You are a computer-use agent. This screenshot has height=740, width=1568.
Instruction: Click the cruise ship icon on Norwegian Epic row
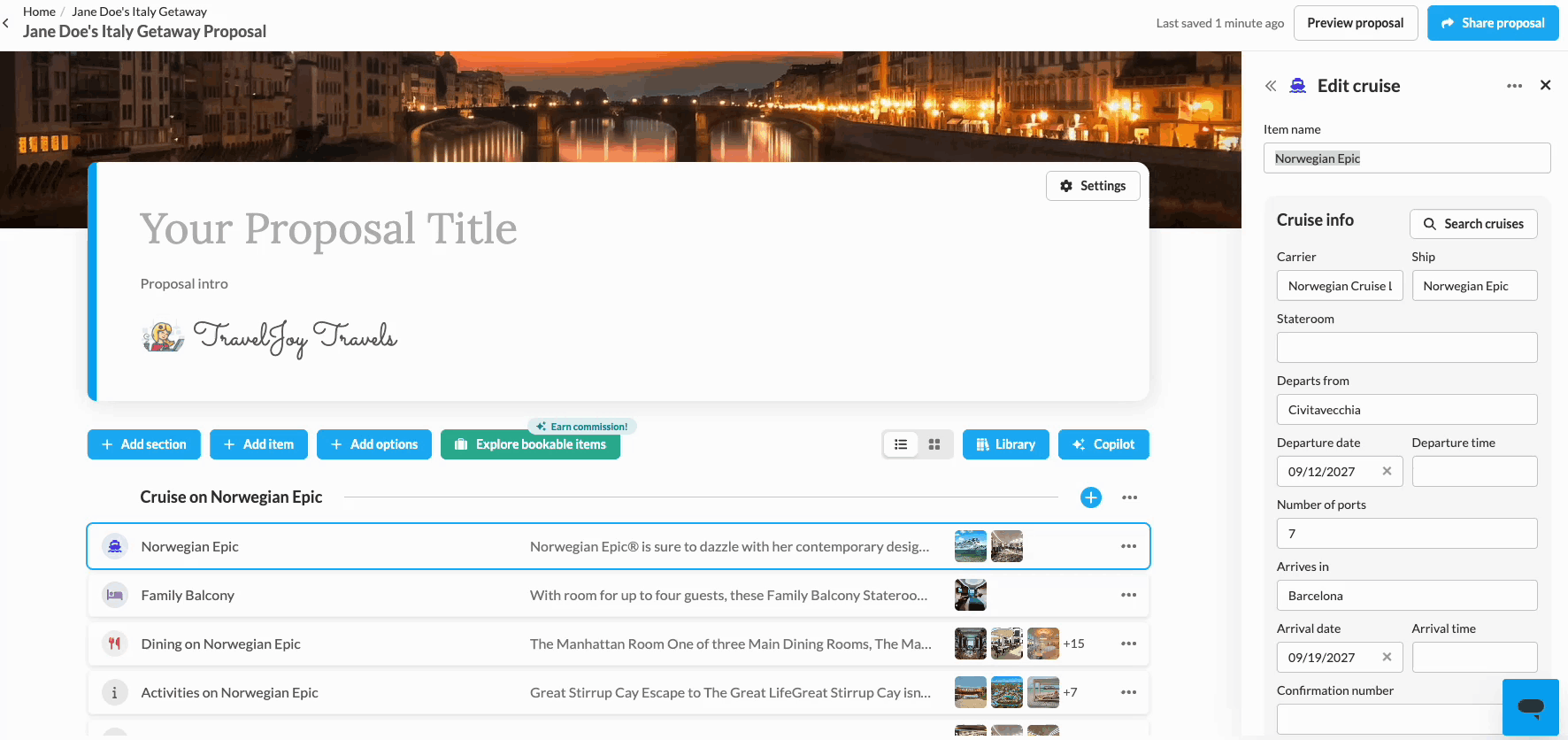115,546
